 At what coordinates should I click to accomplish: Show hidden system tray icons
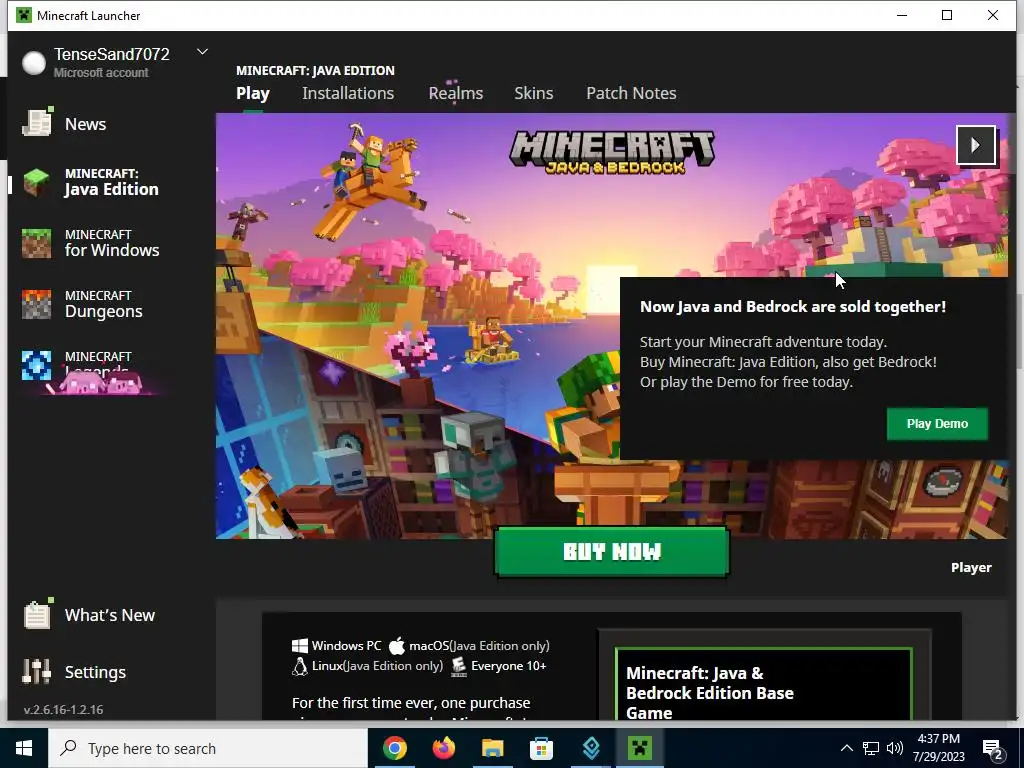(x=846, y=748)
